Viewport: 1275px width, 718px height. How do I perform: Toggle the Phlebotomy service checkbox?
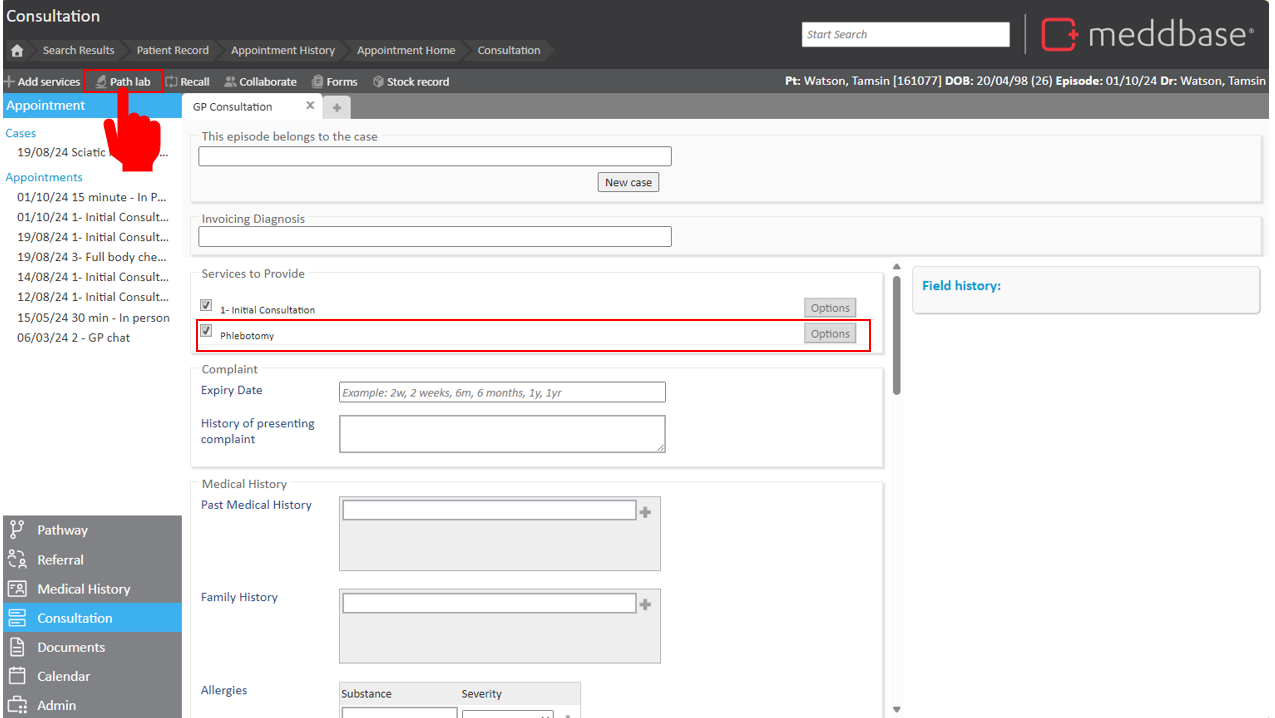[x=206, y=331]
